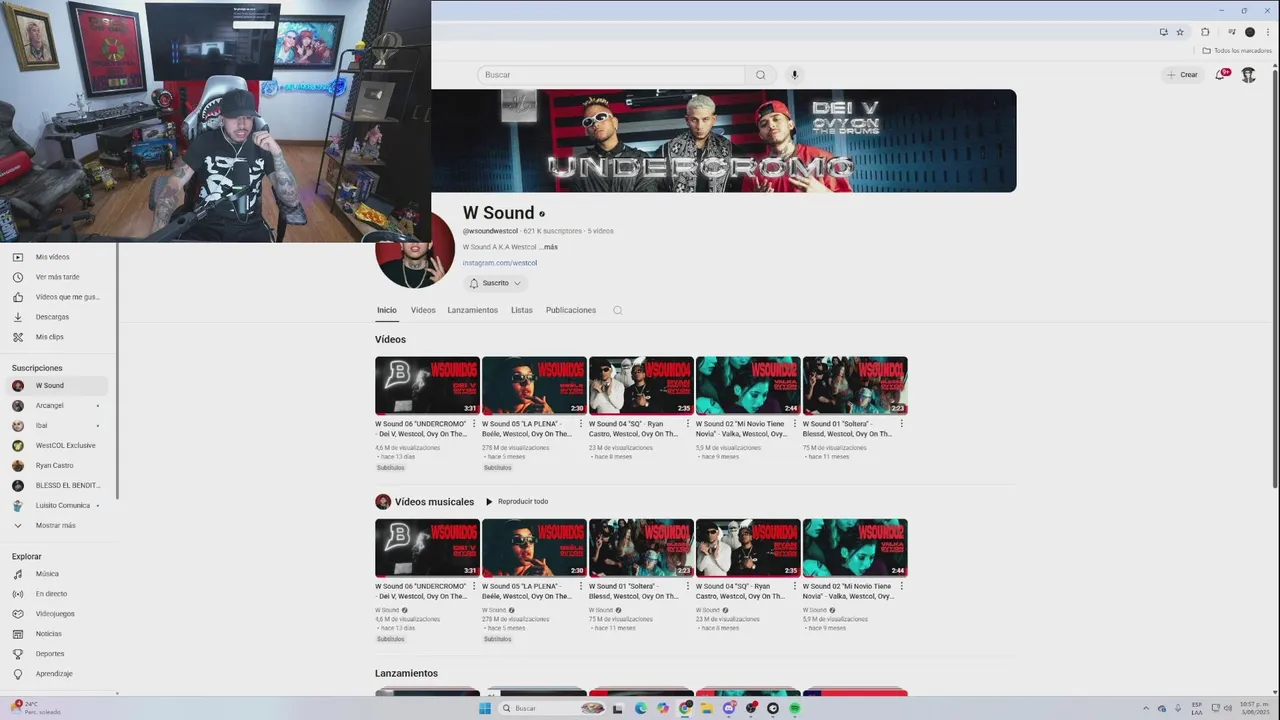Open Suscrito subscription dropdown
Image resolution: width=1280 pixels, height=720 pixels.
495,283
